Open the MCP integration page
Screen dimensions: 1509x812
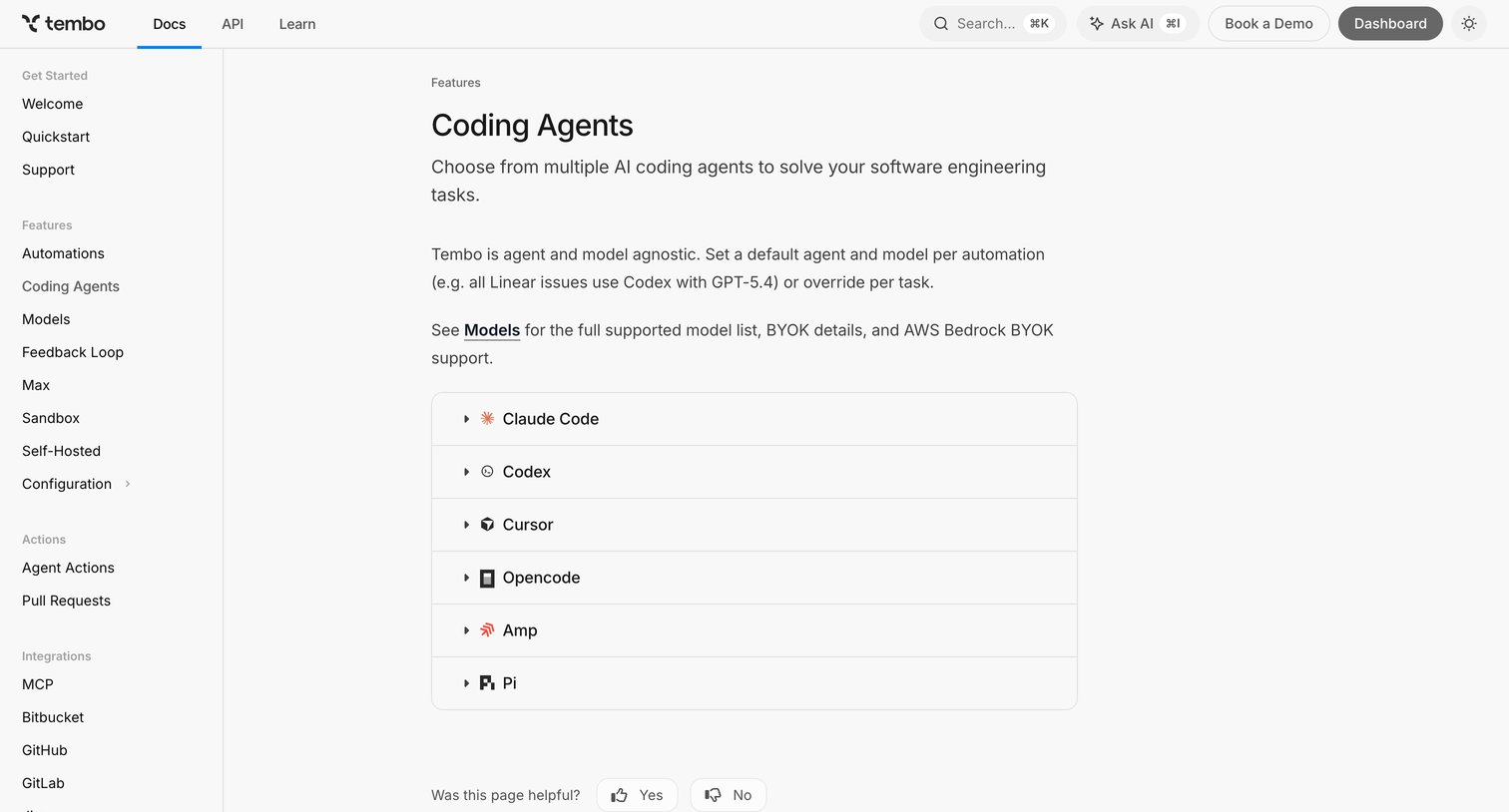click(38, 684)
